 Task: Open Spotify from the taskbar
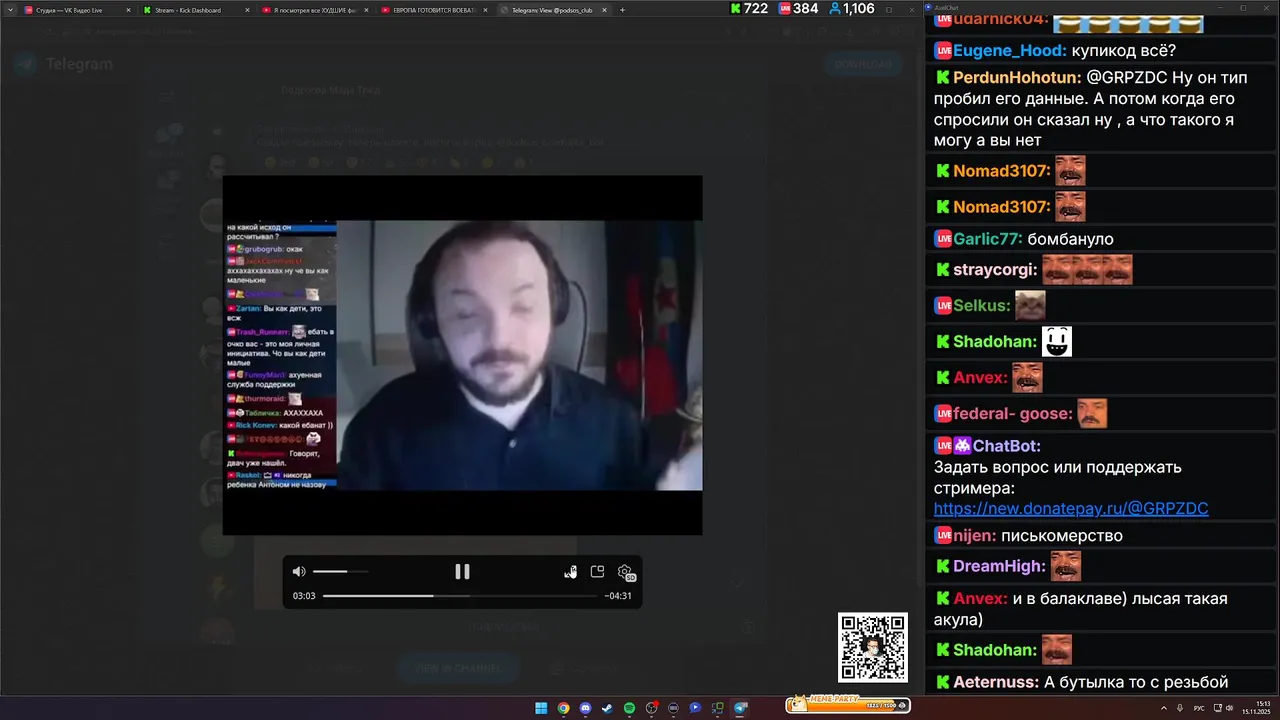pyautogui.click(x=629, y=708)
